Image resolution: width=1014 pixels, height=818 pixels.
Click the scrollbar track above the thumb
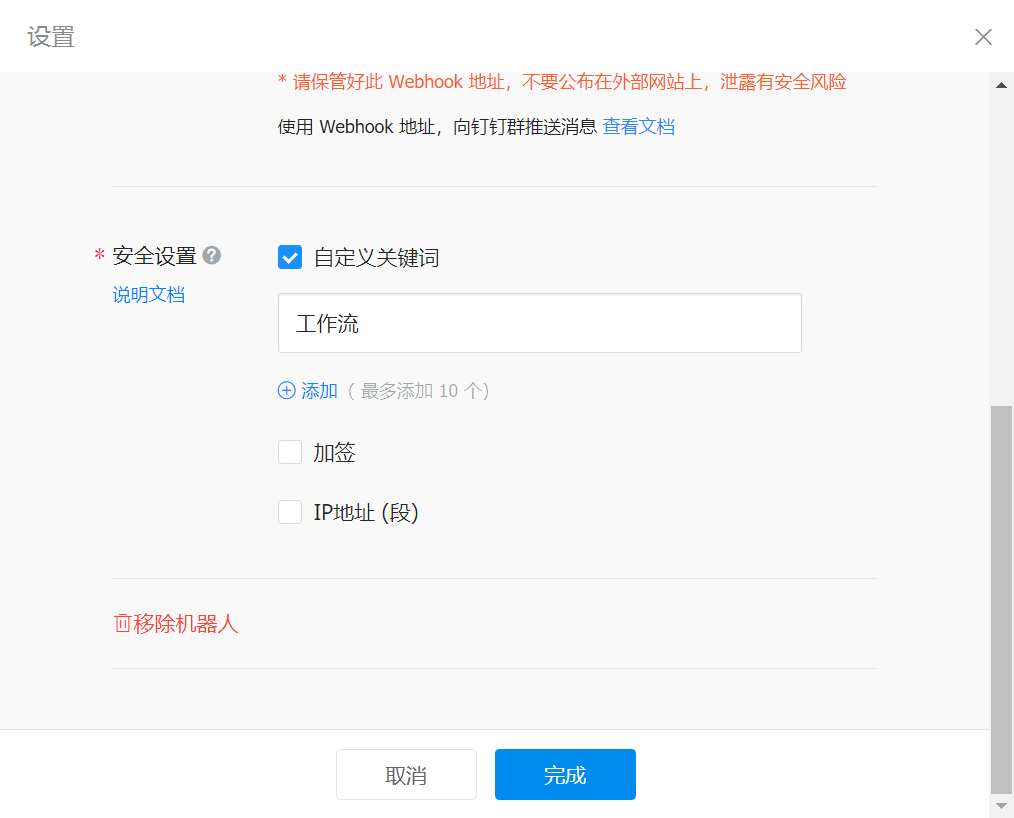coord(1001,250)
